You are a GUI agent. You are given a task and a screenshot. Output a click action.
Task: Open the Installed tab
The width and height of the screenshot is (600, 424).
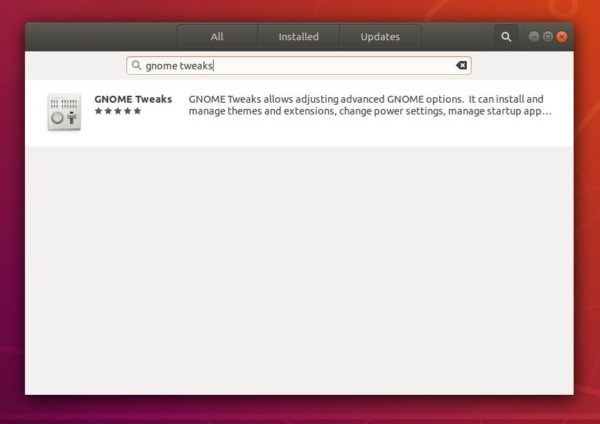pos(298,37)
